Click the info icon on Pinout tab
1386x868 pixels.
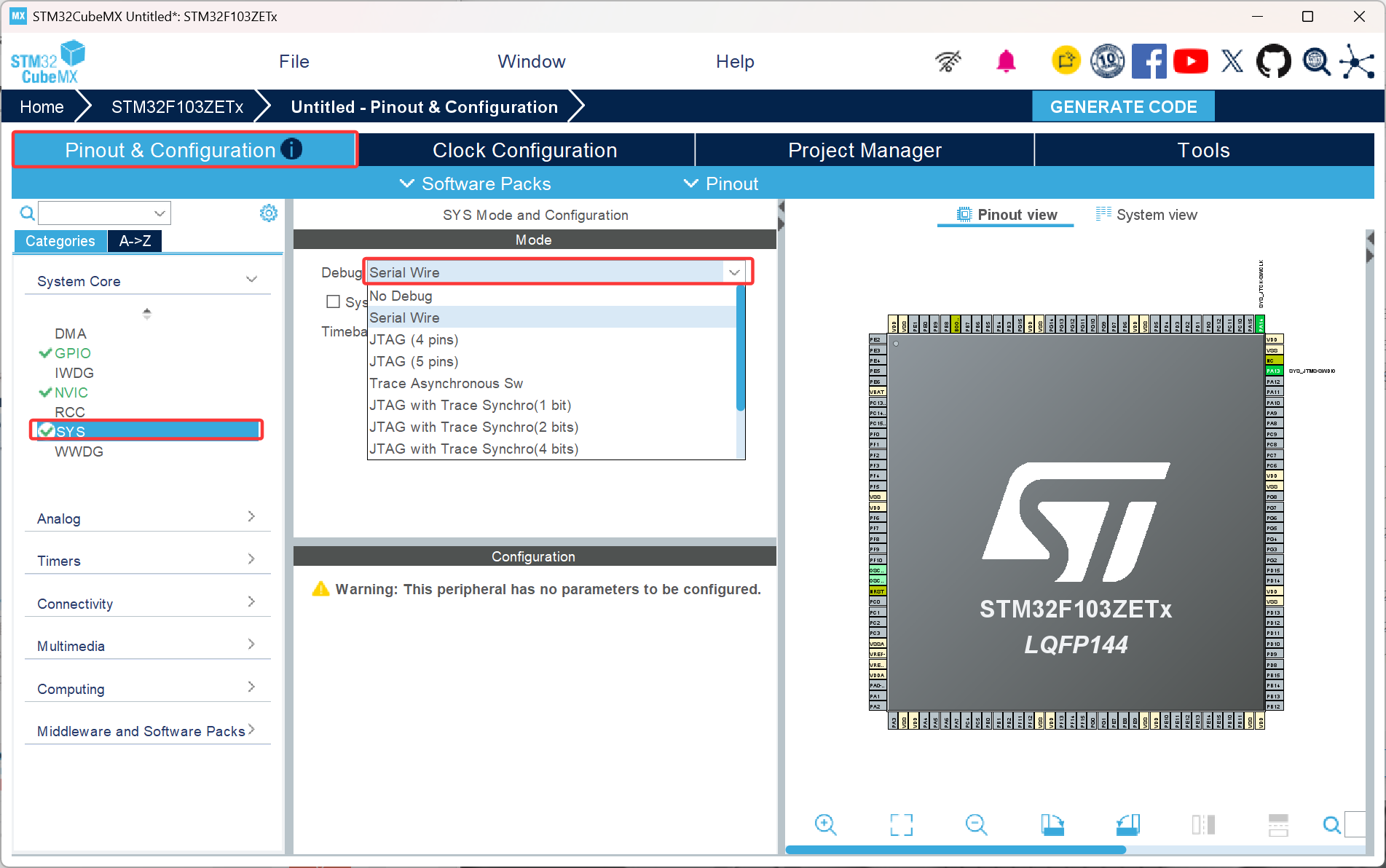click(x=291, y=149)
